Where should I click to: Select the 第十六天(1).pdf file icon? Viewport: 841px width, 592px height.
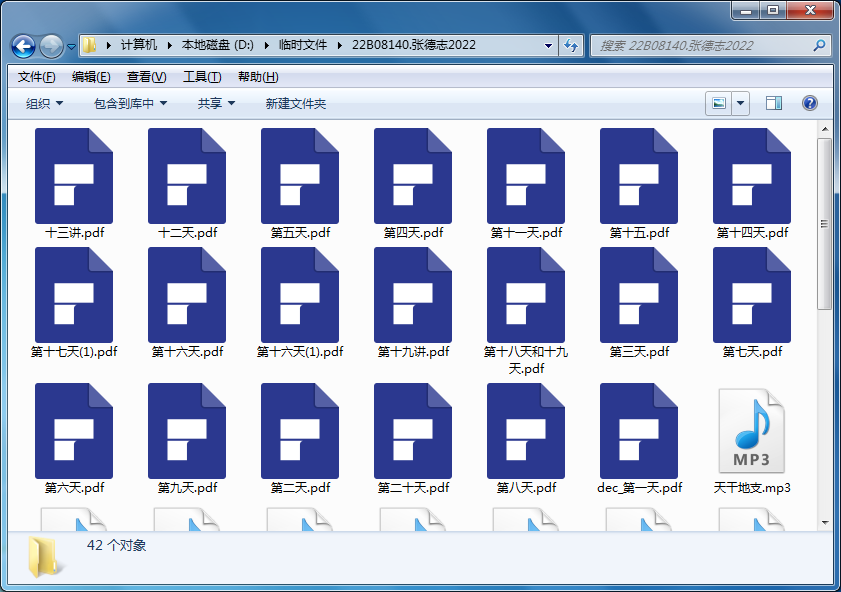click(300, 294)
